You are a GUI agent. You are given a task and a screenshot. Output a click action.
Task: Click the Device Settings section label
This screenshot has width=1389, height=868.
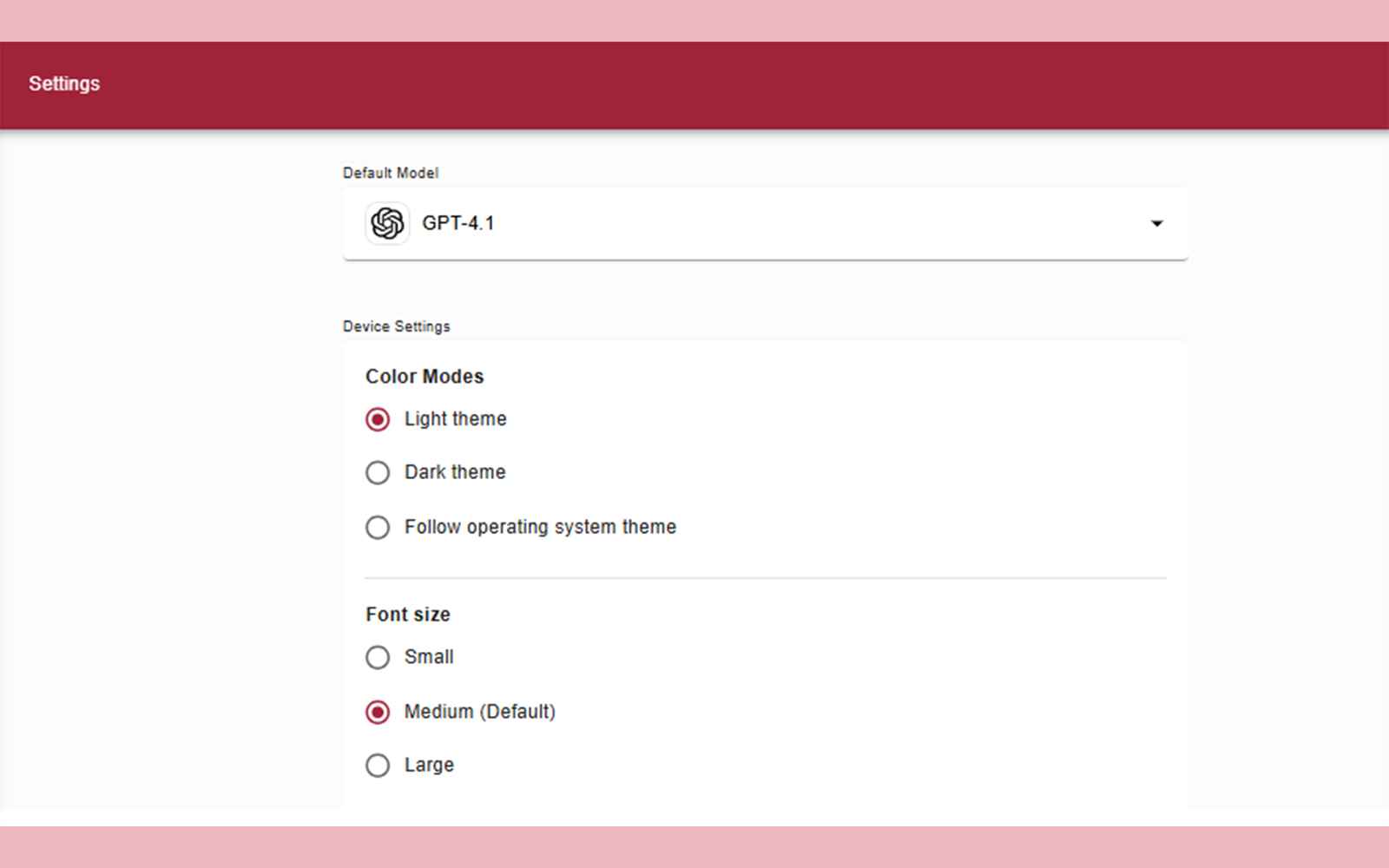point(396,326)
